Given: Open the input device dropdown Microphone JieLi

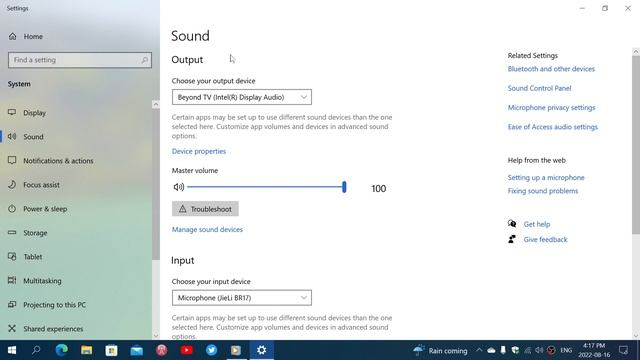Looking at the screenshot, I should pyautogui.click(x=242, y=298).
